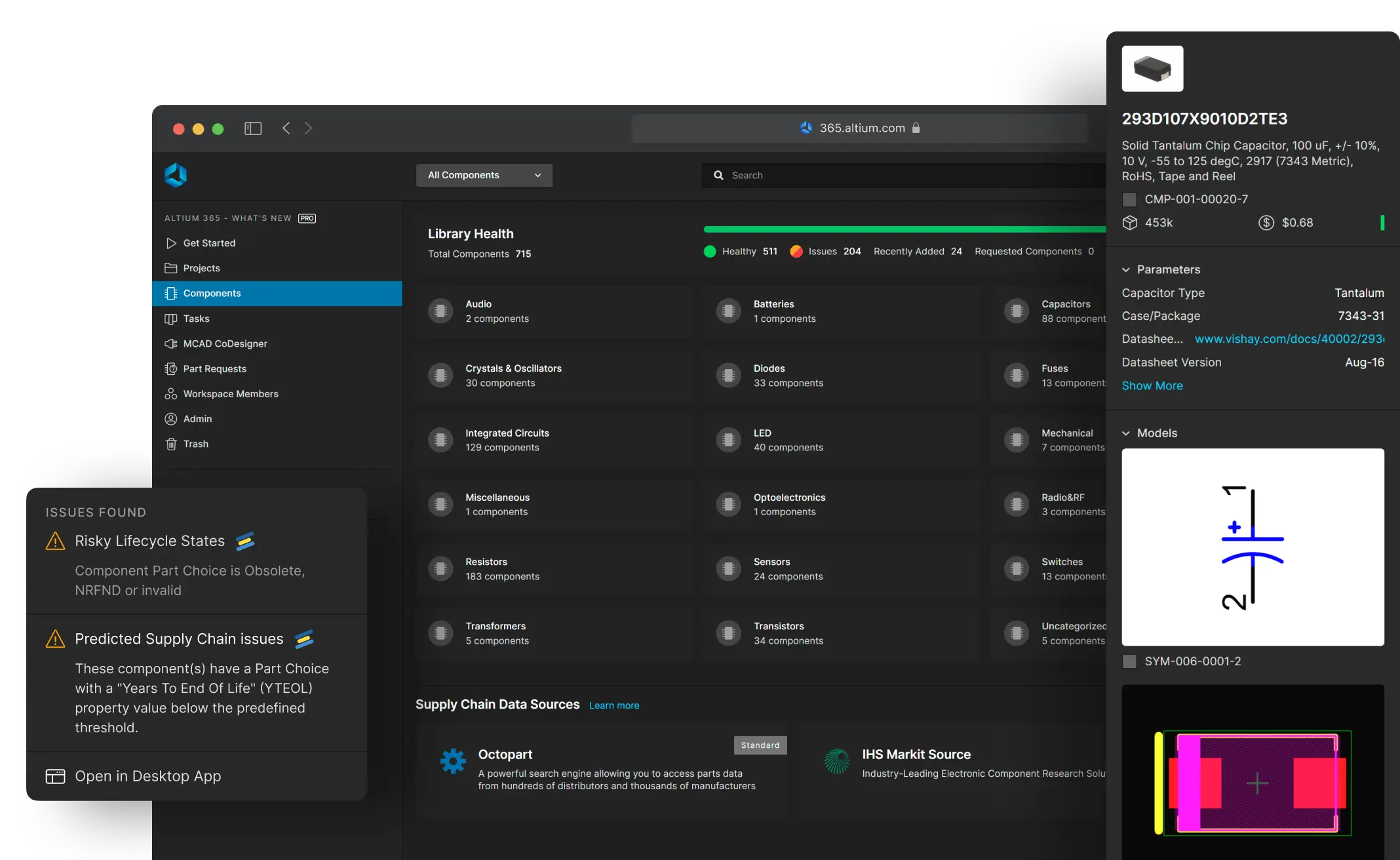Viewport: 1400px width, 860px height.
Task: Collapse the Models section
Action: pyautogui.click(x=1125, y=433)
